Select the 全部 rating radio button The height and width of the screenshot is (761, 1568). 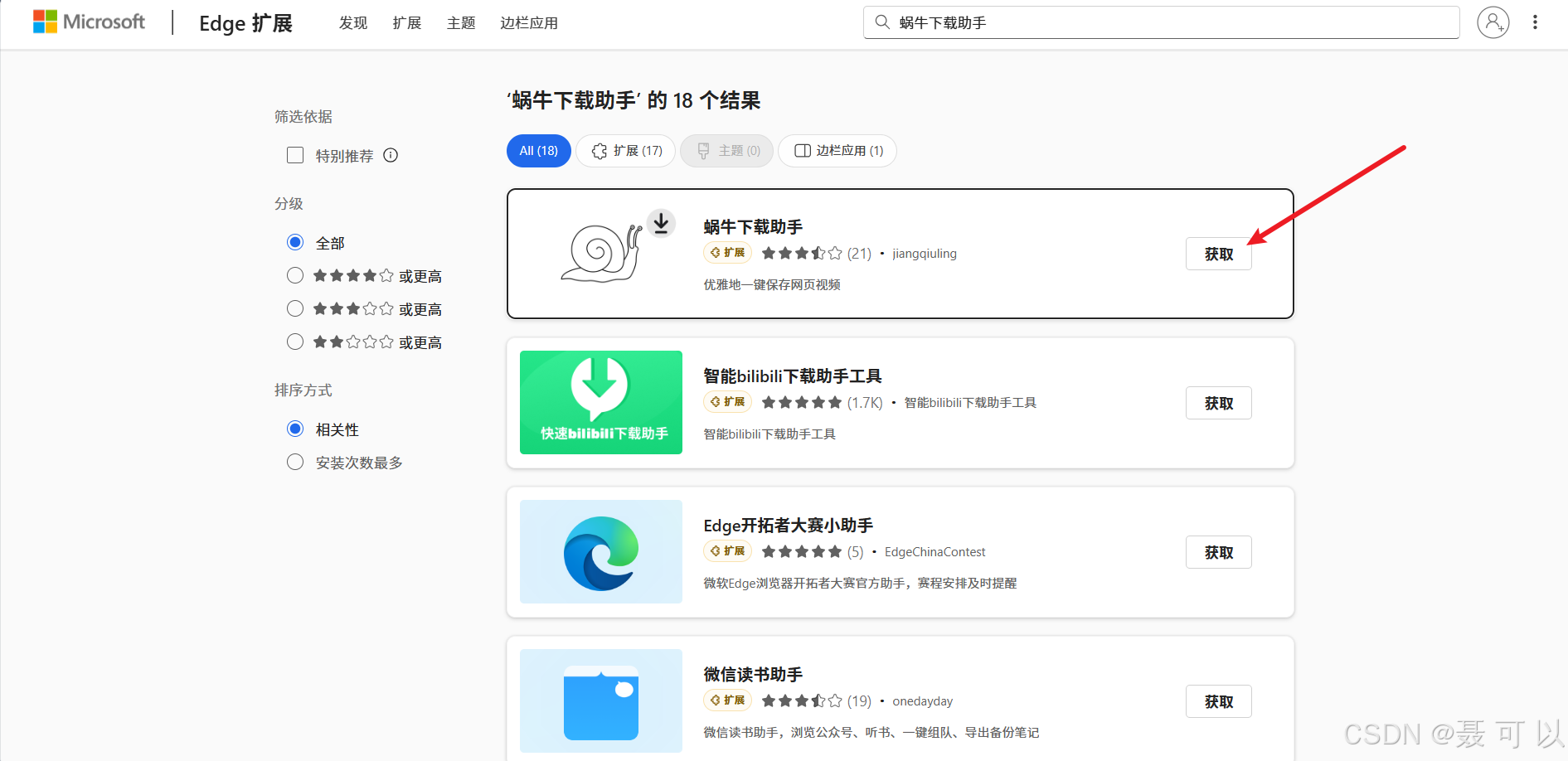(295, 242)
